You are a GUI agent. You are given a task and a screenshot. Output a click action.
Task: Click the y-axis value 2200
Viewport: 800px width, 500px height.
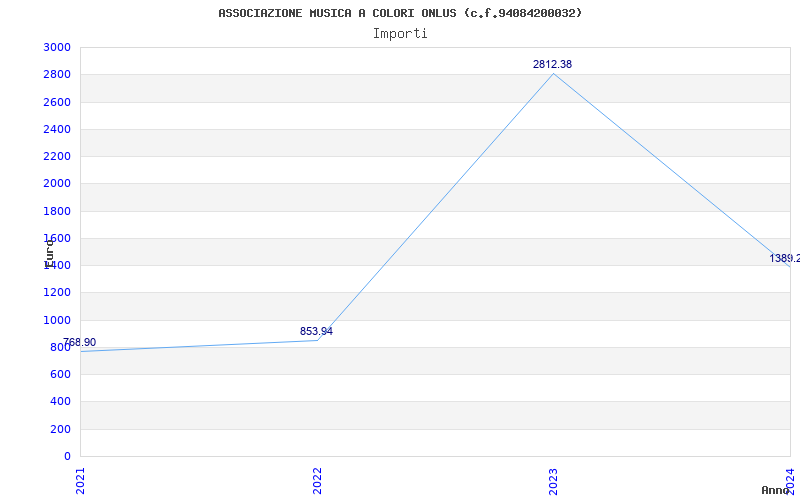[x=57, y=157]
